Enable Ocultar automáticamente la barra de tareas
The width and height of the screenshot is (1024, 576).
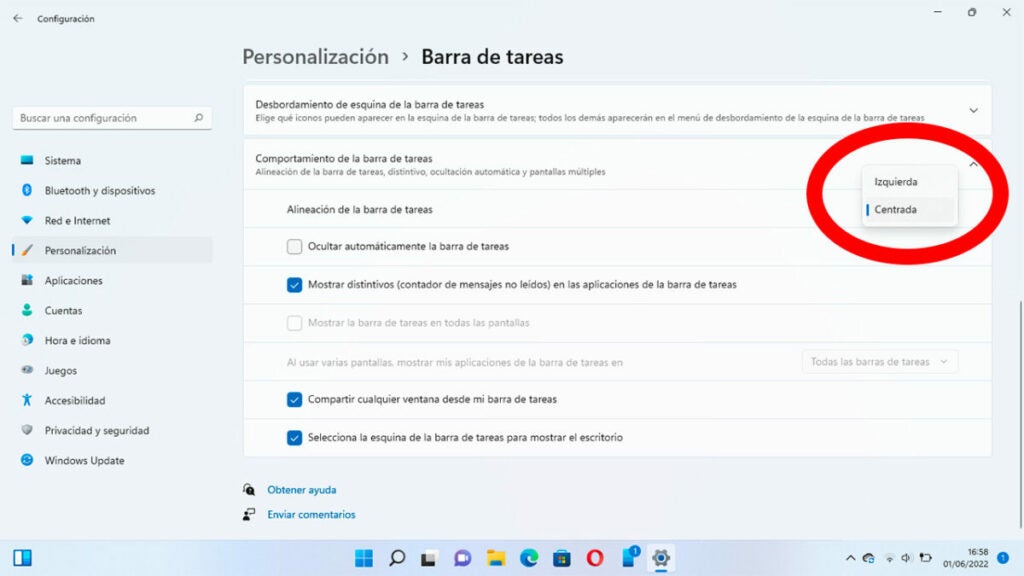click(x=295, y=246)
